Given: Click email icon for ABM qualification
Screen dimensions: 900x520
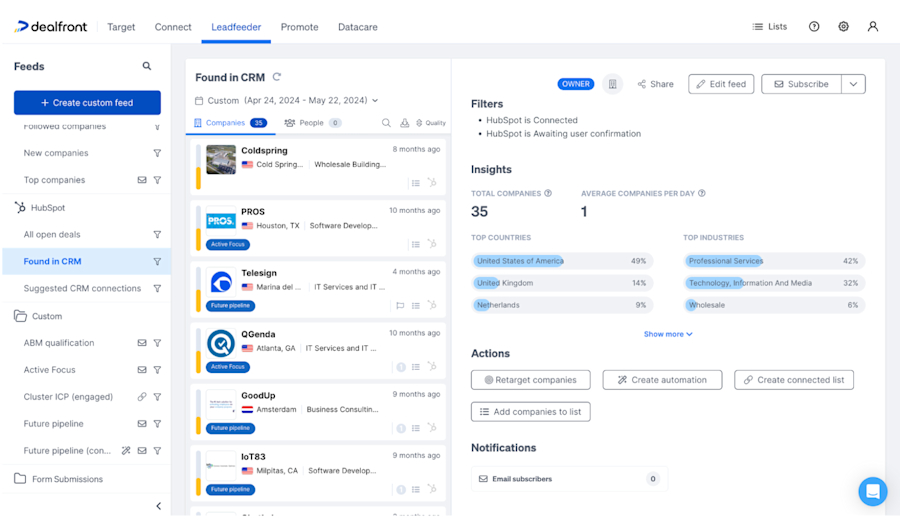Looking at the screenshot, I should (x=142, y=343).
